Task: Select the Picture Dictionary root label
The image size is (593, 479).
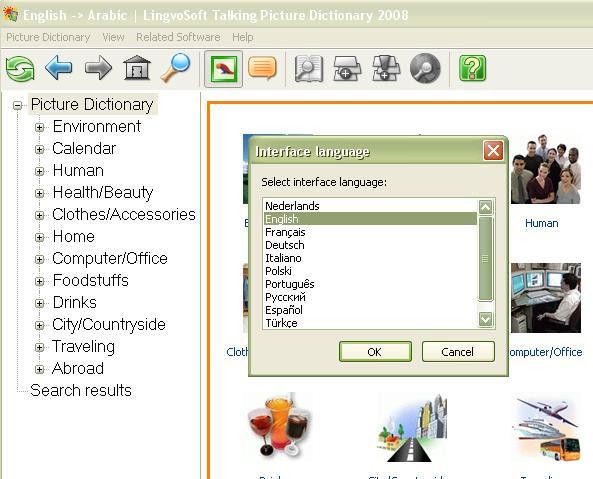Action: [92, 104]
